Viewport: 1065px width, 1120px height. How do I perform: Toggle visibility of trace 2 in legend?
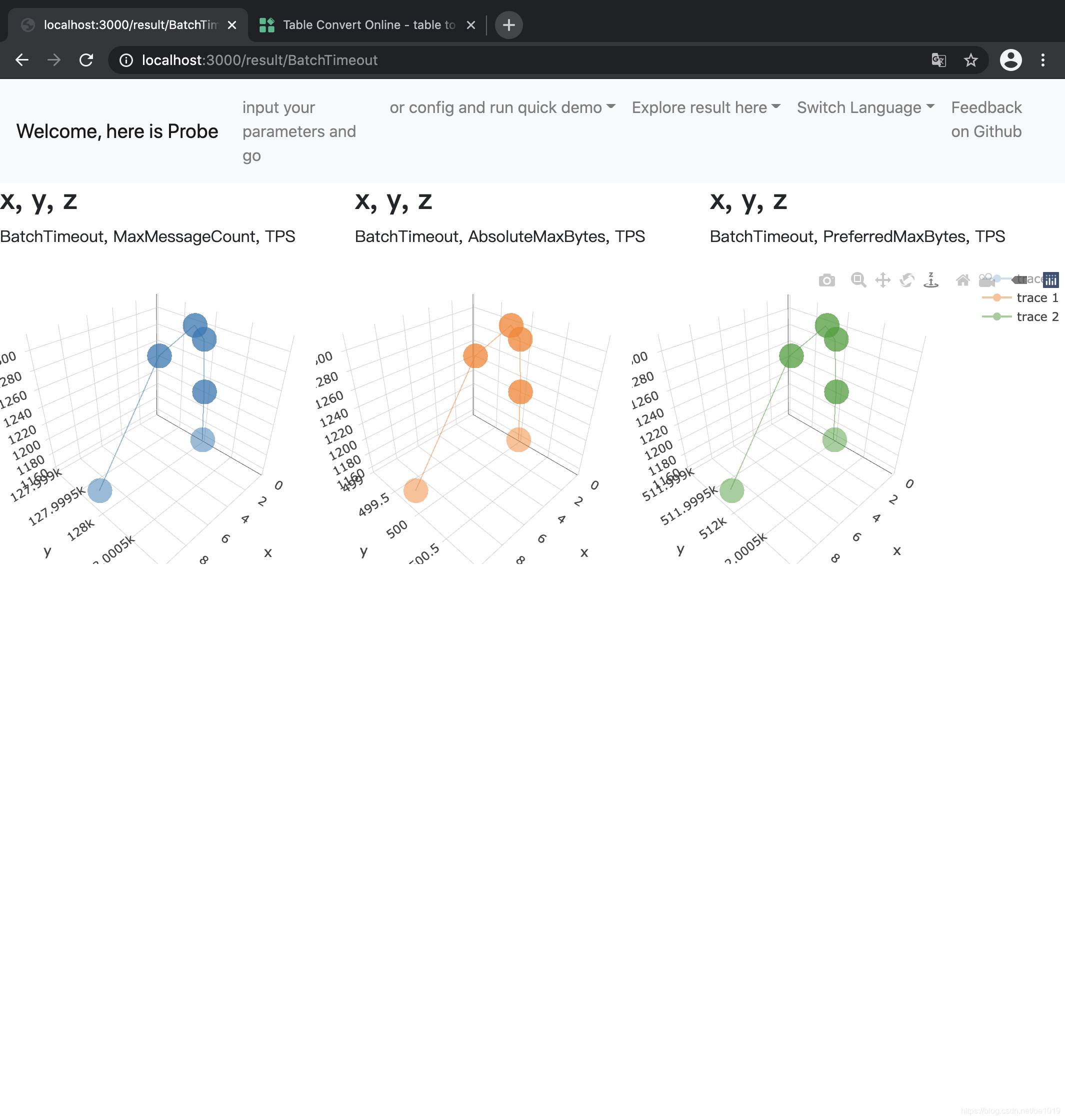(x=1020, y=317)
